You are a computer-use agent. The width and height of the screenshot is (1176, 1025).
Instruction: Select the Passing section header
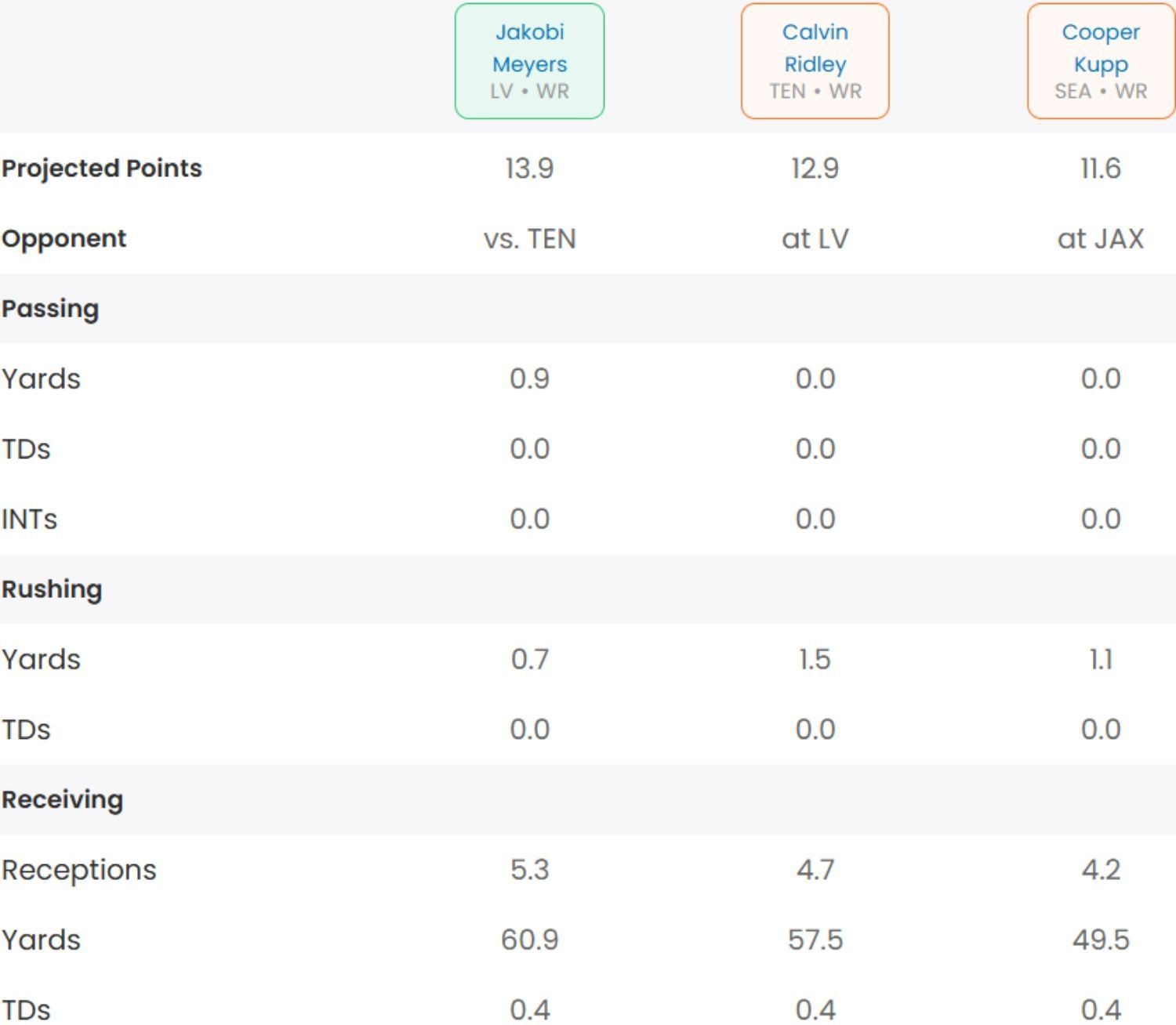point(50,309)
